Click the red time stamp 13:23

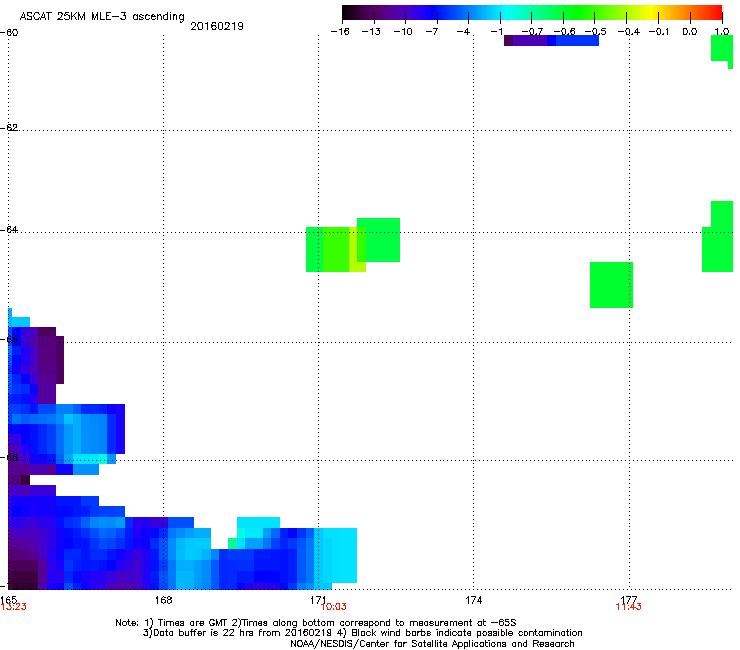pos(14,607)
